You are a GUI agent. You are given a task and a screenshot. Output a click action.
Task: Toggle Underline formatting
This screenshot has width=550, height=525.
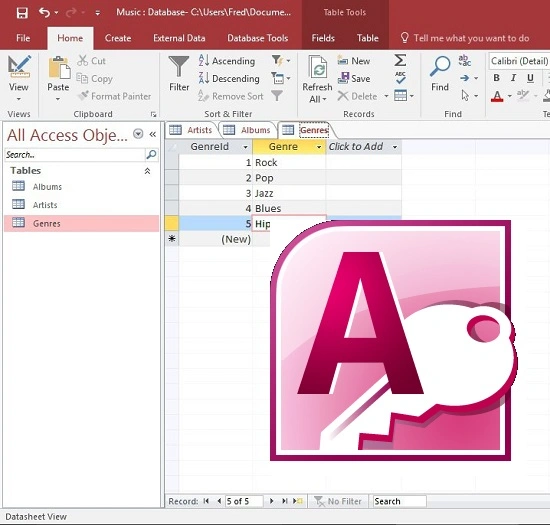click(x=530, y=78)
